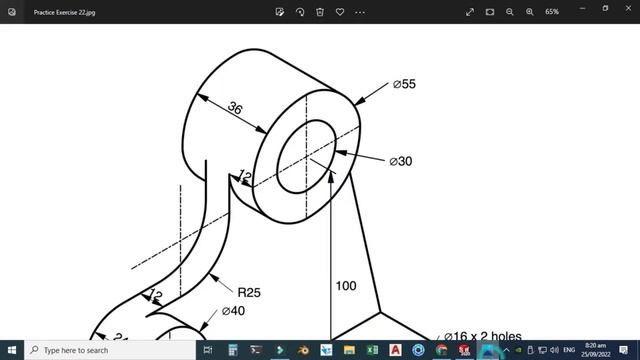Click the USB safely remove tray icon
640x360 pixels.
point(530,350)
